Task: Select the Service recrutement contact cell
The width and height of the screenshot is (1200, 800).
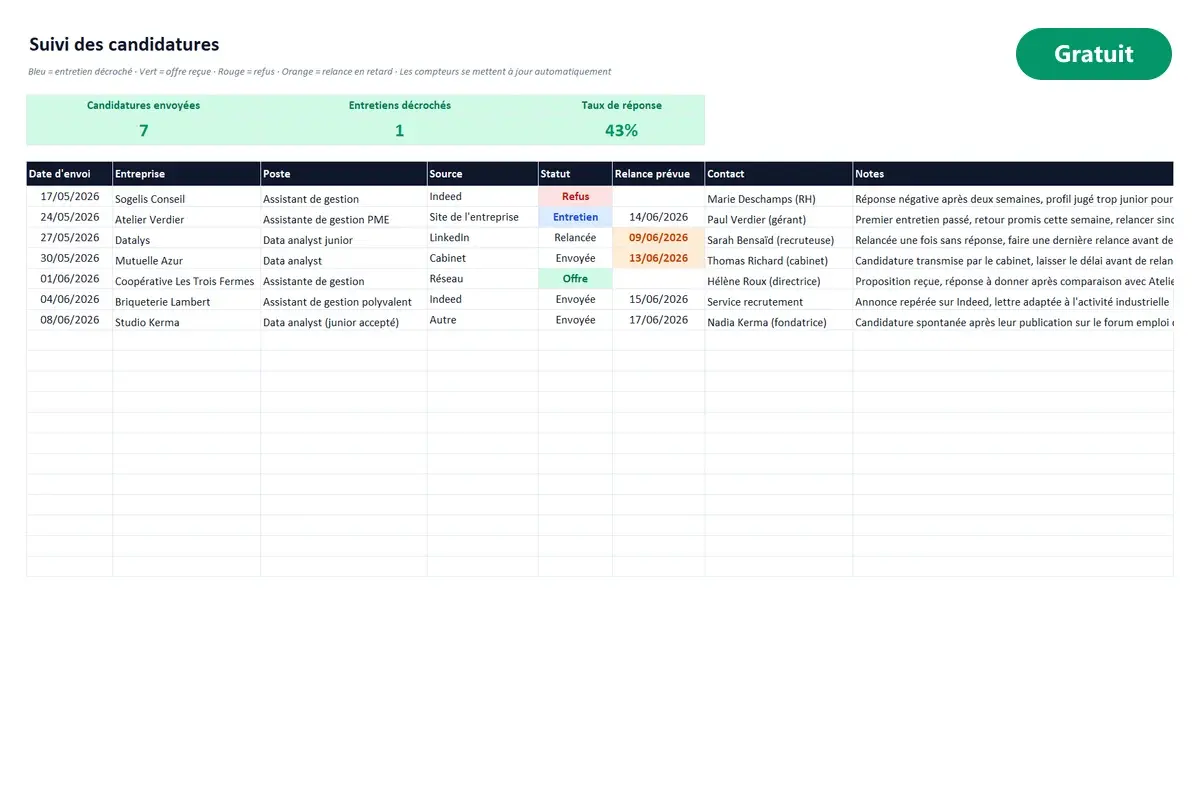Action: click(779, 300)
